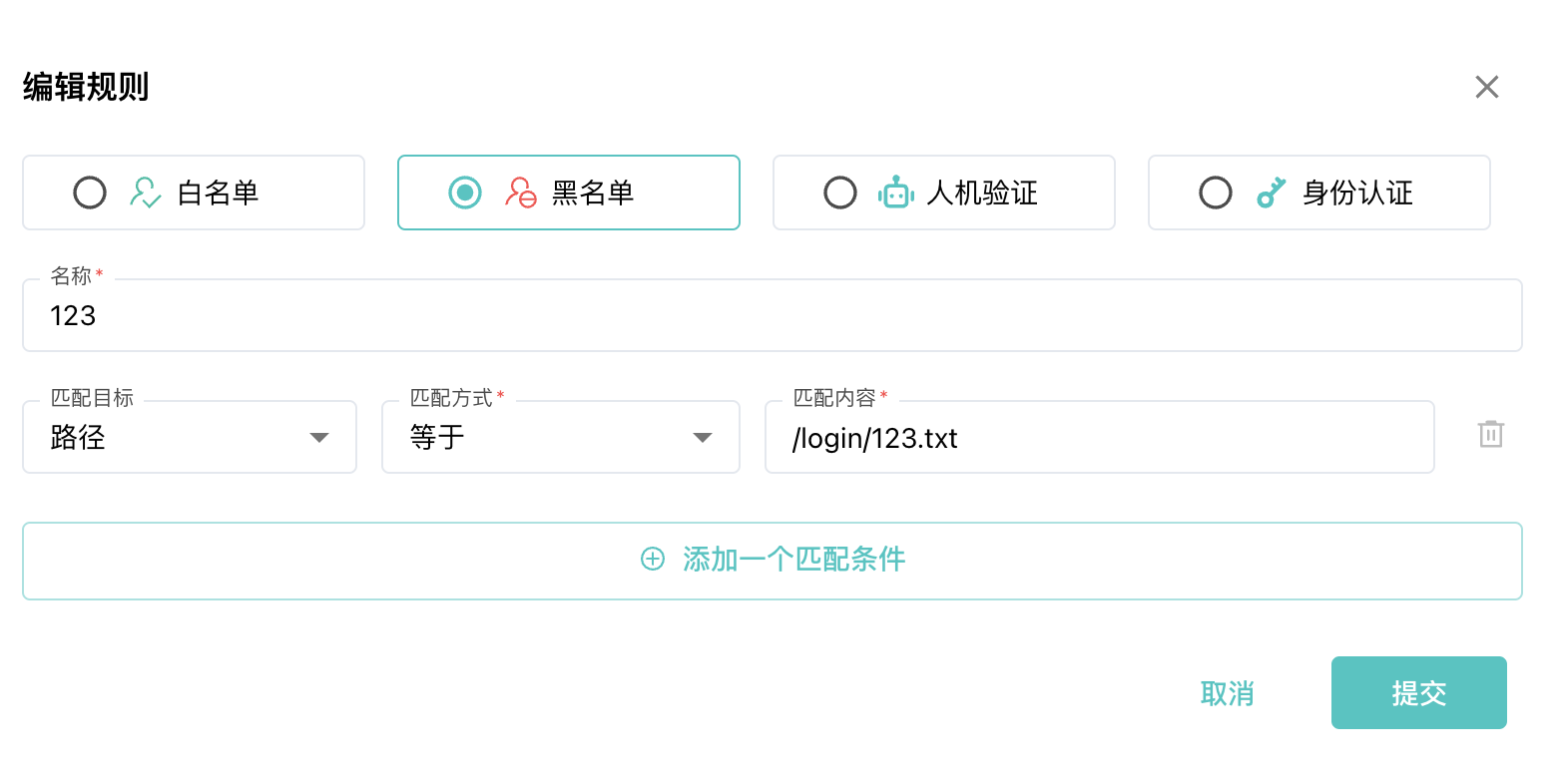
Task: Click the 添加一个匹配条件 button
Action: click(x=773, y=561)
